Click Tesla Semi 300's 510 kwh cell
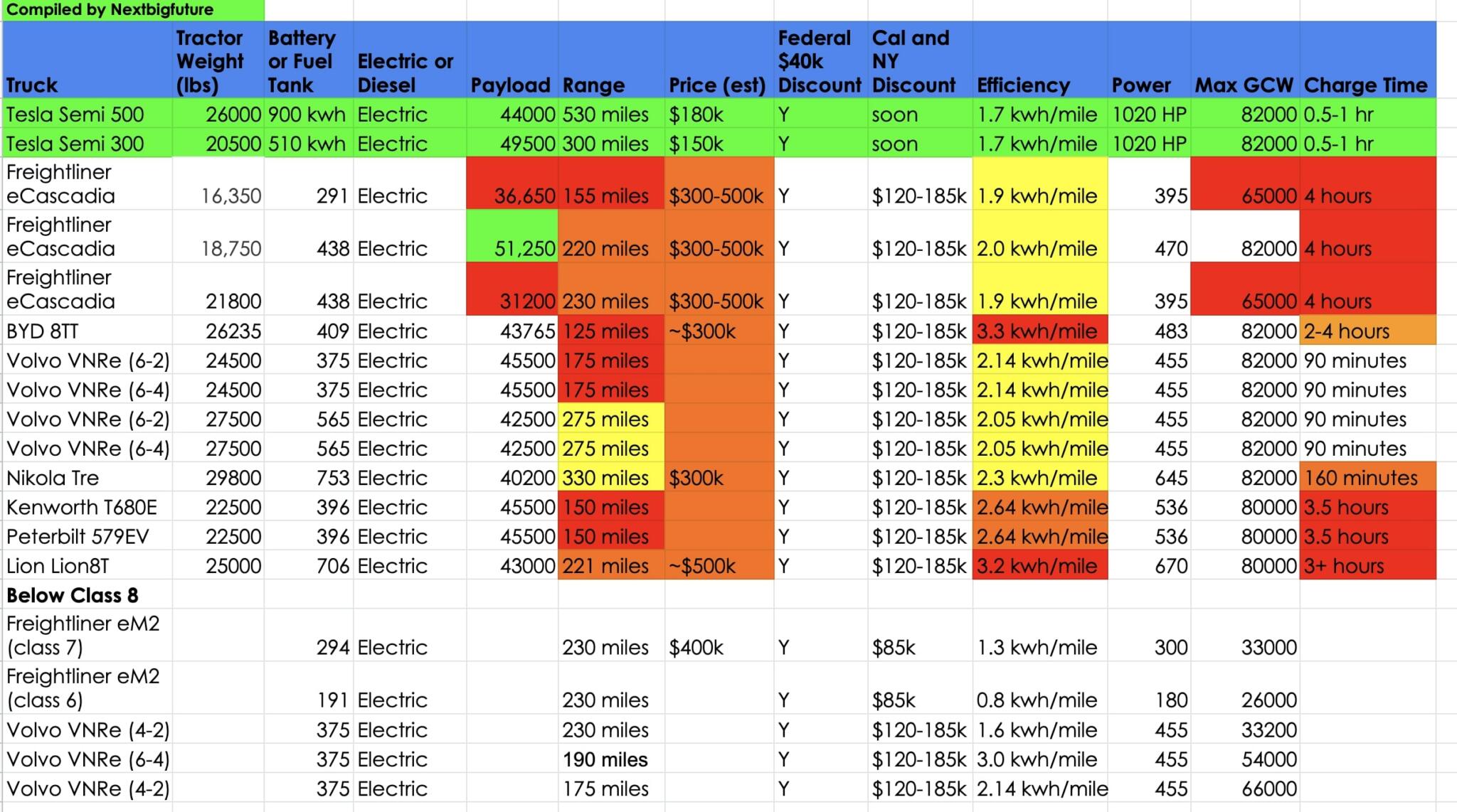1457x812 pixels. coord(308,143)
